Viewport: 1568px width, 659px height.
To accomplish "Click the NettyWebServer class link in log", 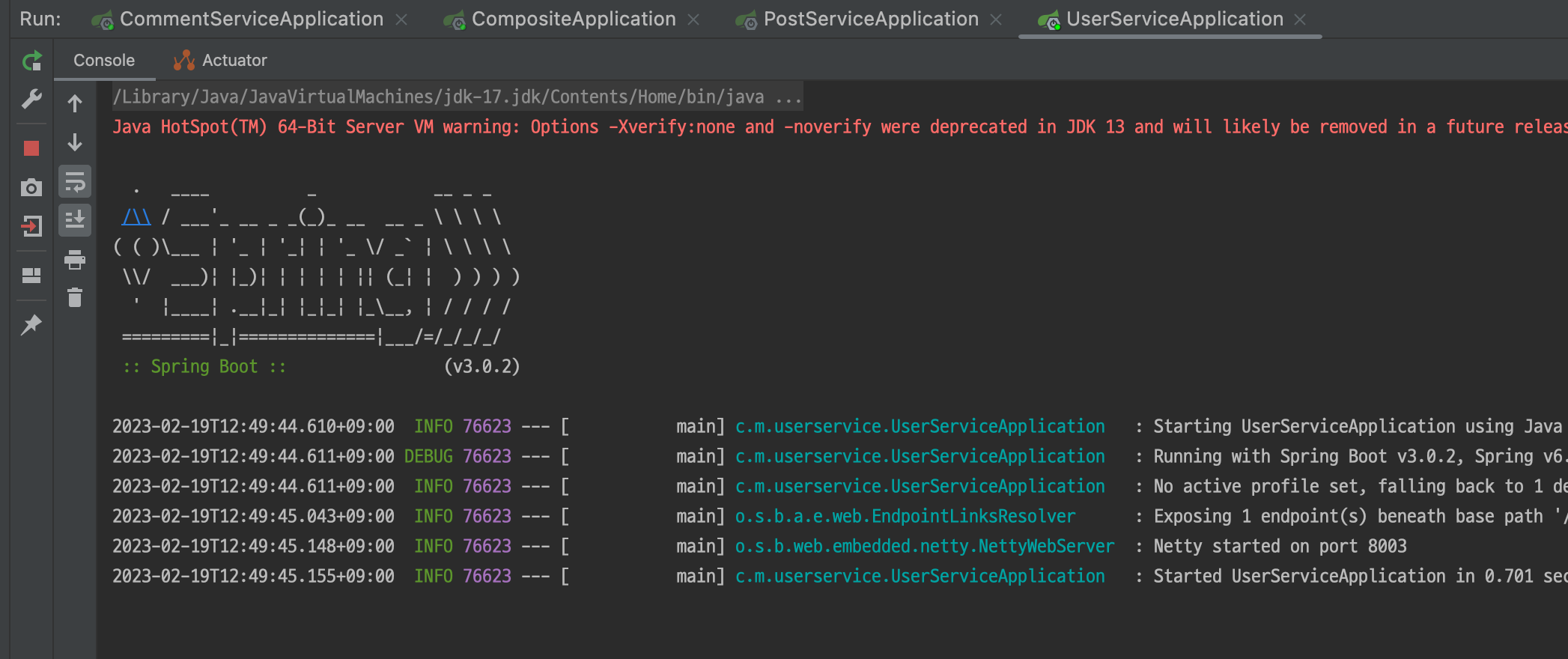I will (x=924, y=547).
